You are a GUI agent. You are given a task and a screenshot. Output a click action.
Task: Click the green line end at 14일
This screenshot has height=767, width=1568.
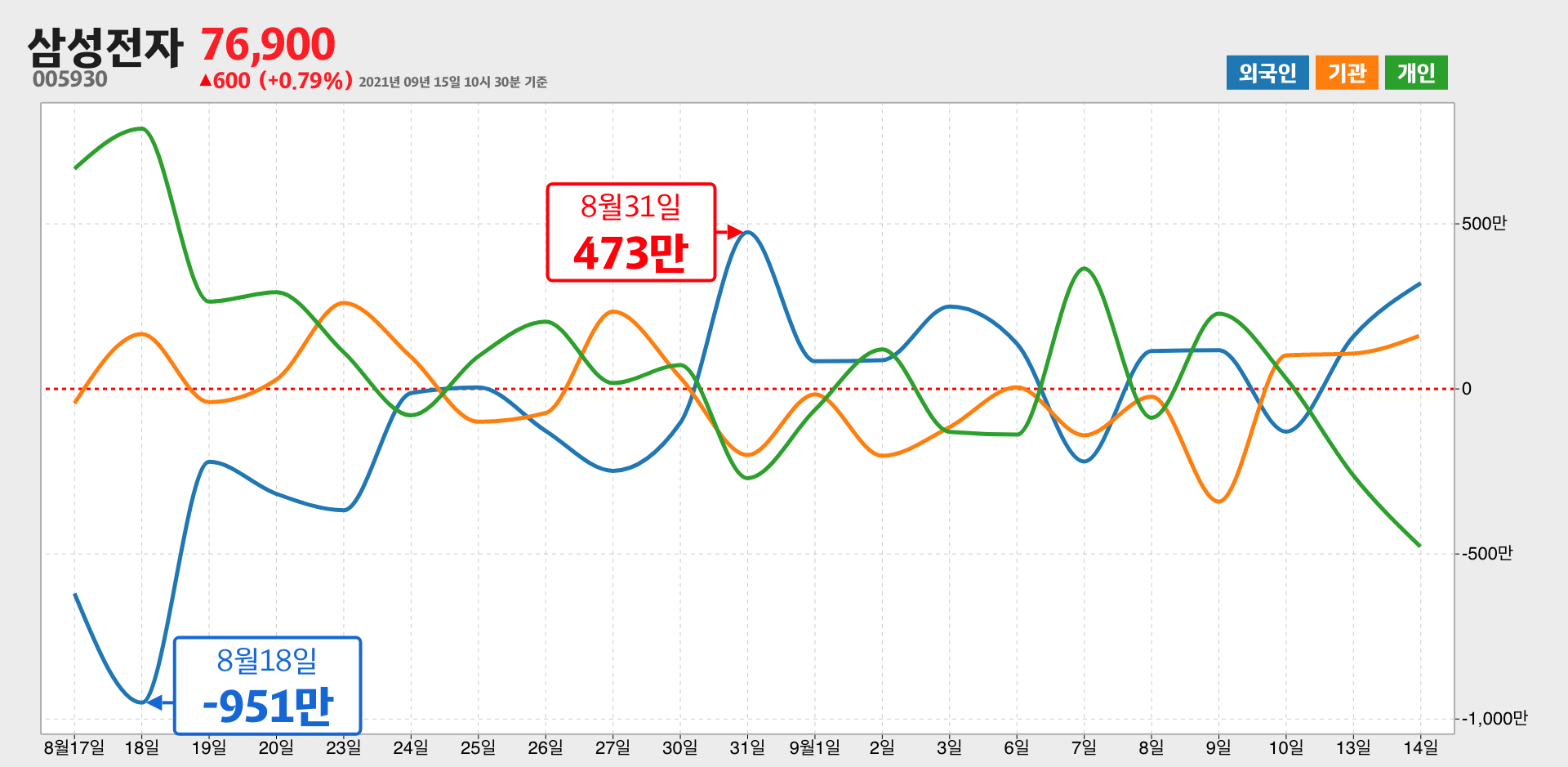tap(1419, 546)
